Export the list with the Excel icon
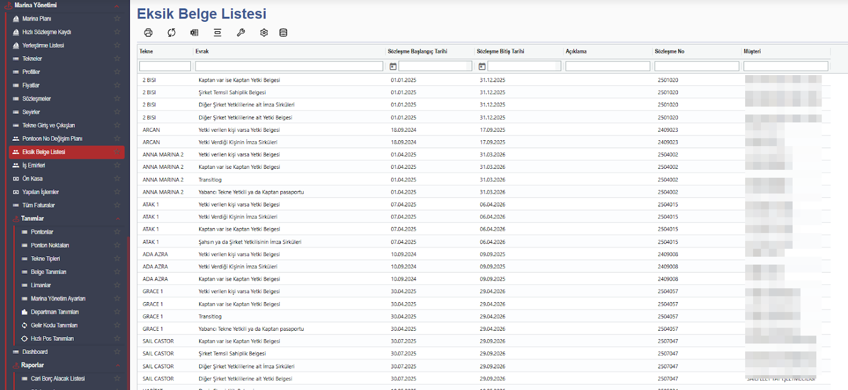This screenshot has width=848, height=390. click(x=194, y=32)
